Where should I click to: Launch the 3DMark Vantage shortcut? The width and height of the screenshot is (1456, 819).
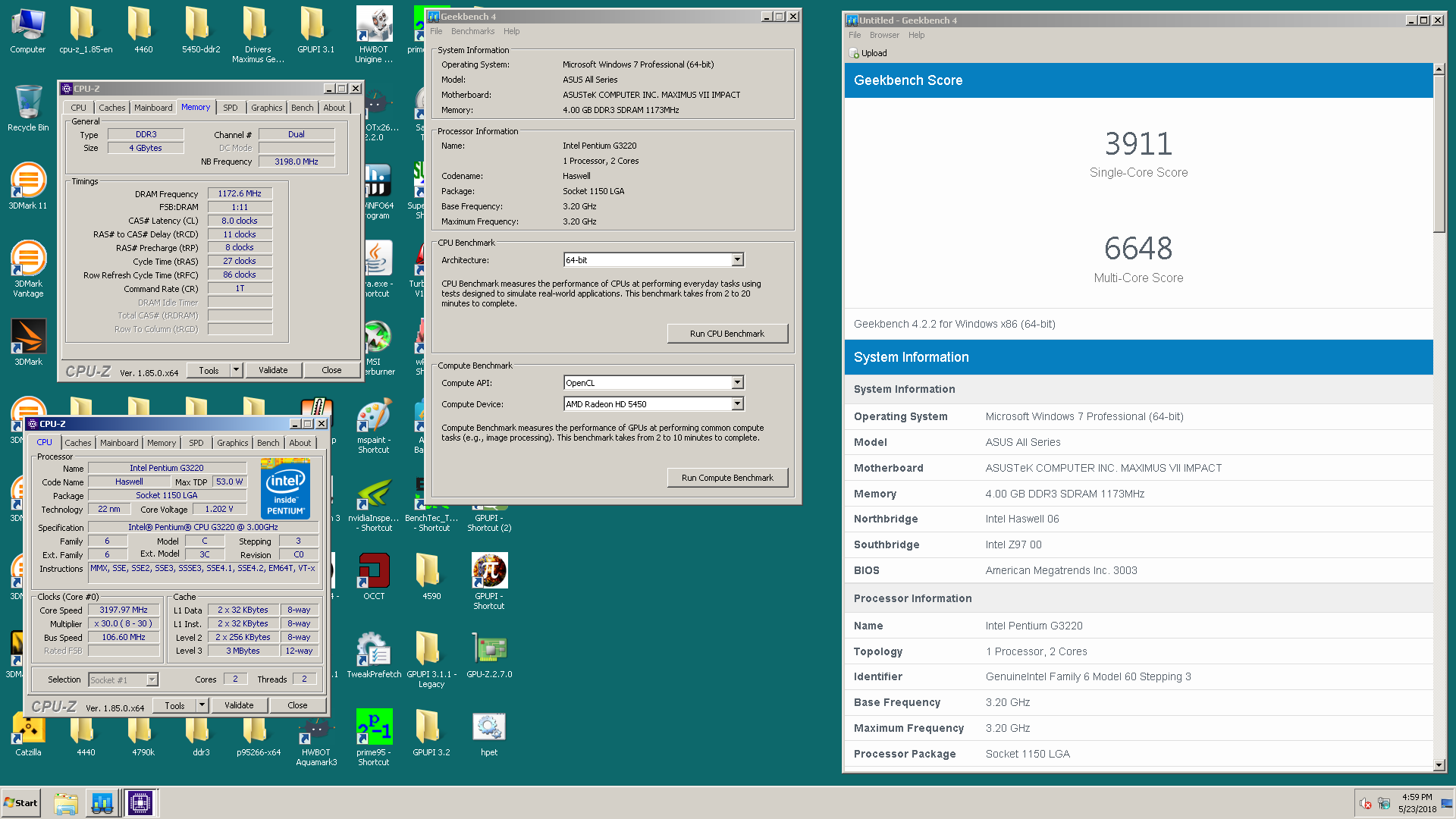[28, 269]
